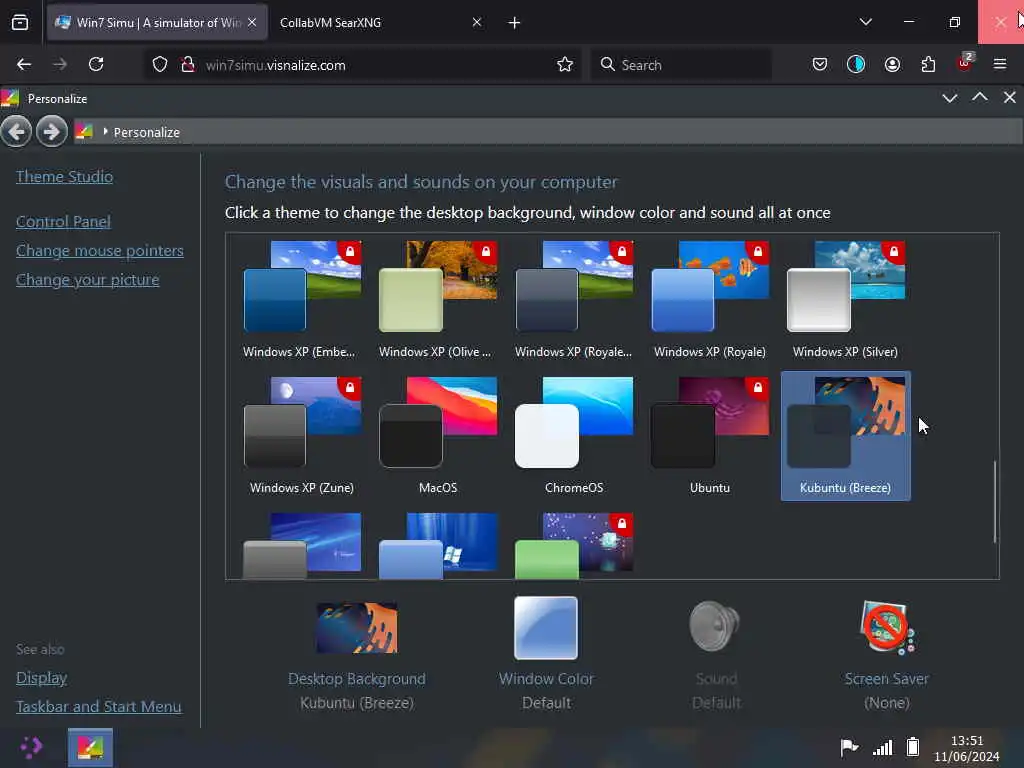Click the Kubuntu (Breeze) theme
The height and width of the screenshot is (768, 1024).
[x=846, y=436]
